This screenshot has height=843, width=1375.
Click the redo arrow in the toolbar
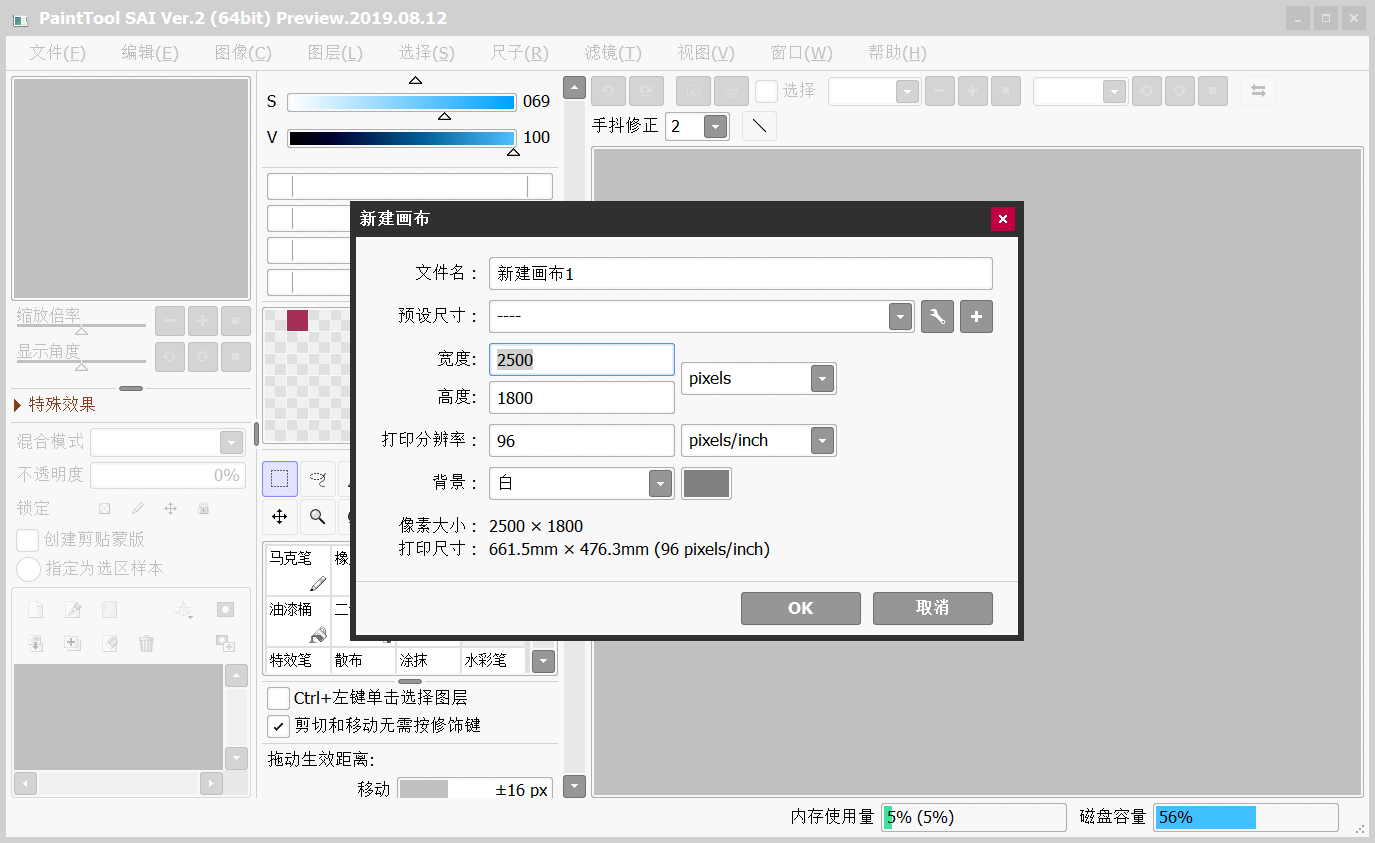[646, 91]
